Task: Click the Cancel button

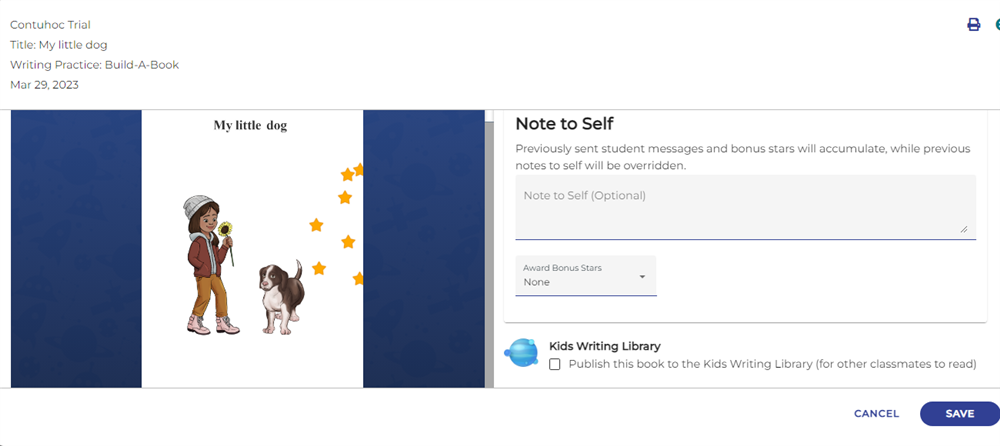Action: click(x=876, y=414)
